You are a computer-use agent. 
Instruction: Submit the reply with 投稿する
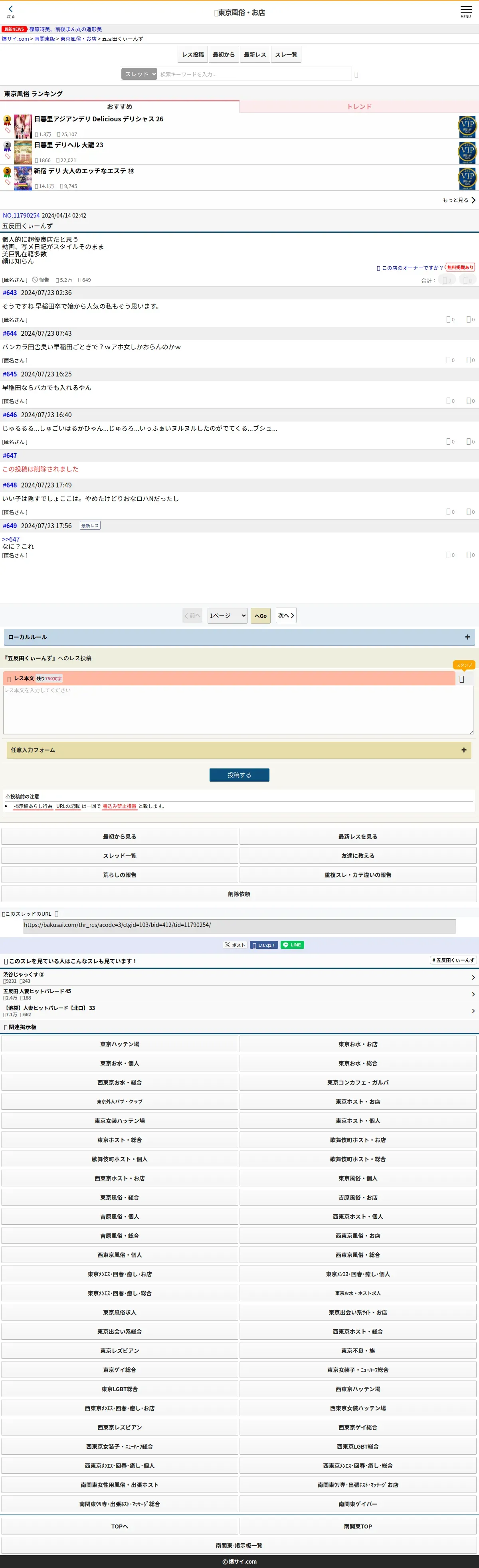(x=239, y=775)
